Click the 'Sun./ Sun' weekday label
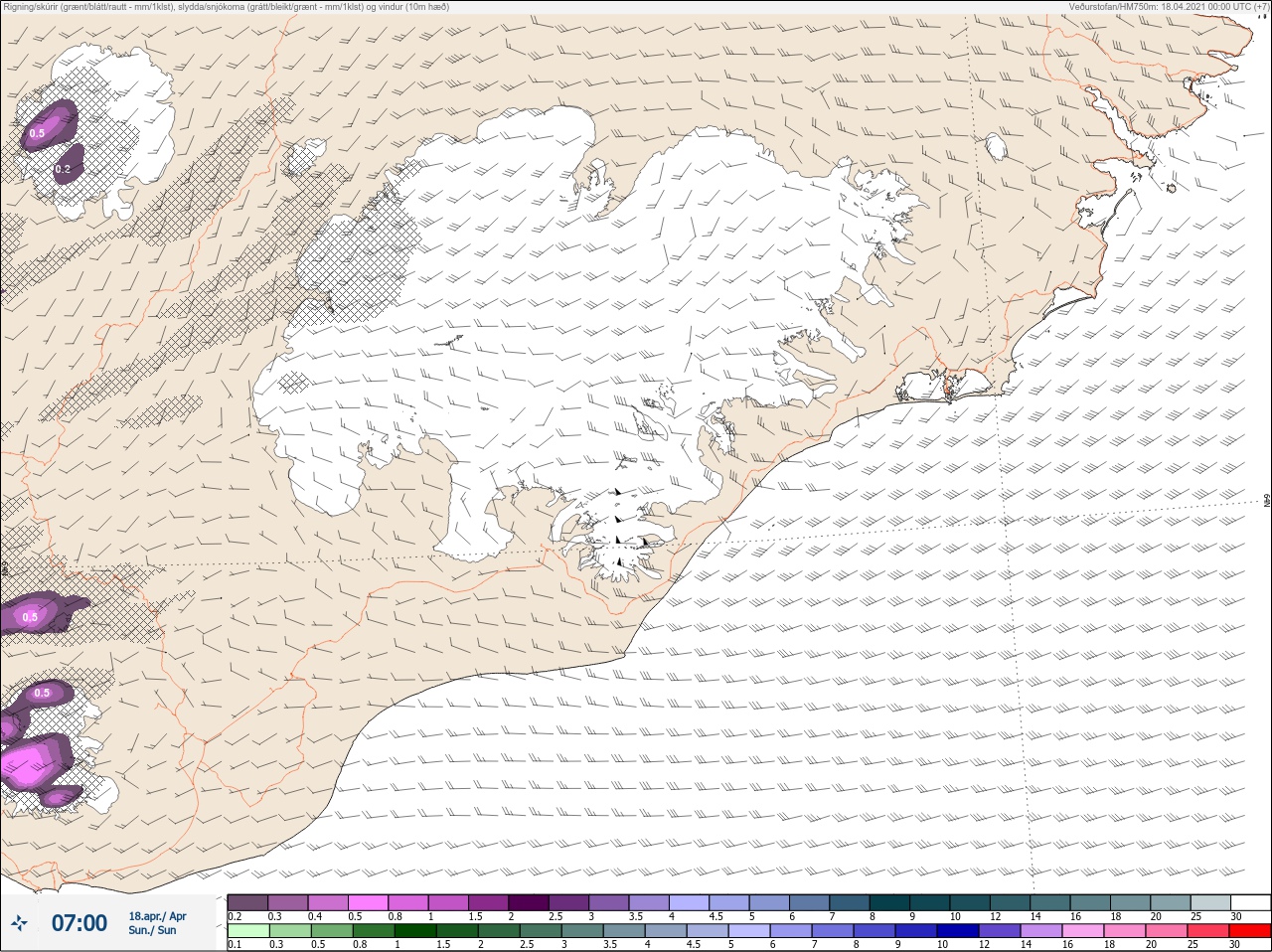This screenshot has width=1272, height=952. (x=152, y=930)
